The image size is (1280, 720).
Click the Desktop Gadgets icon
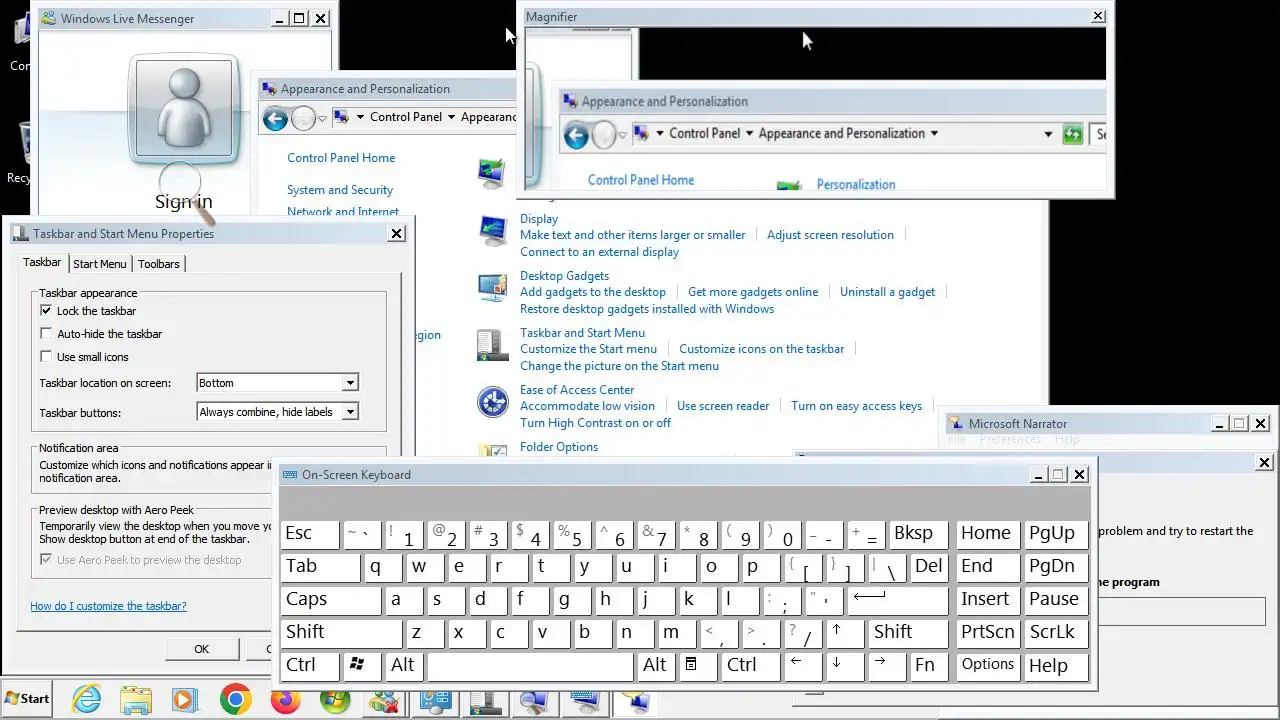click(492, 288)
